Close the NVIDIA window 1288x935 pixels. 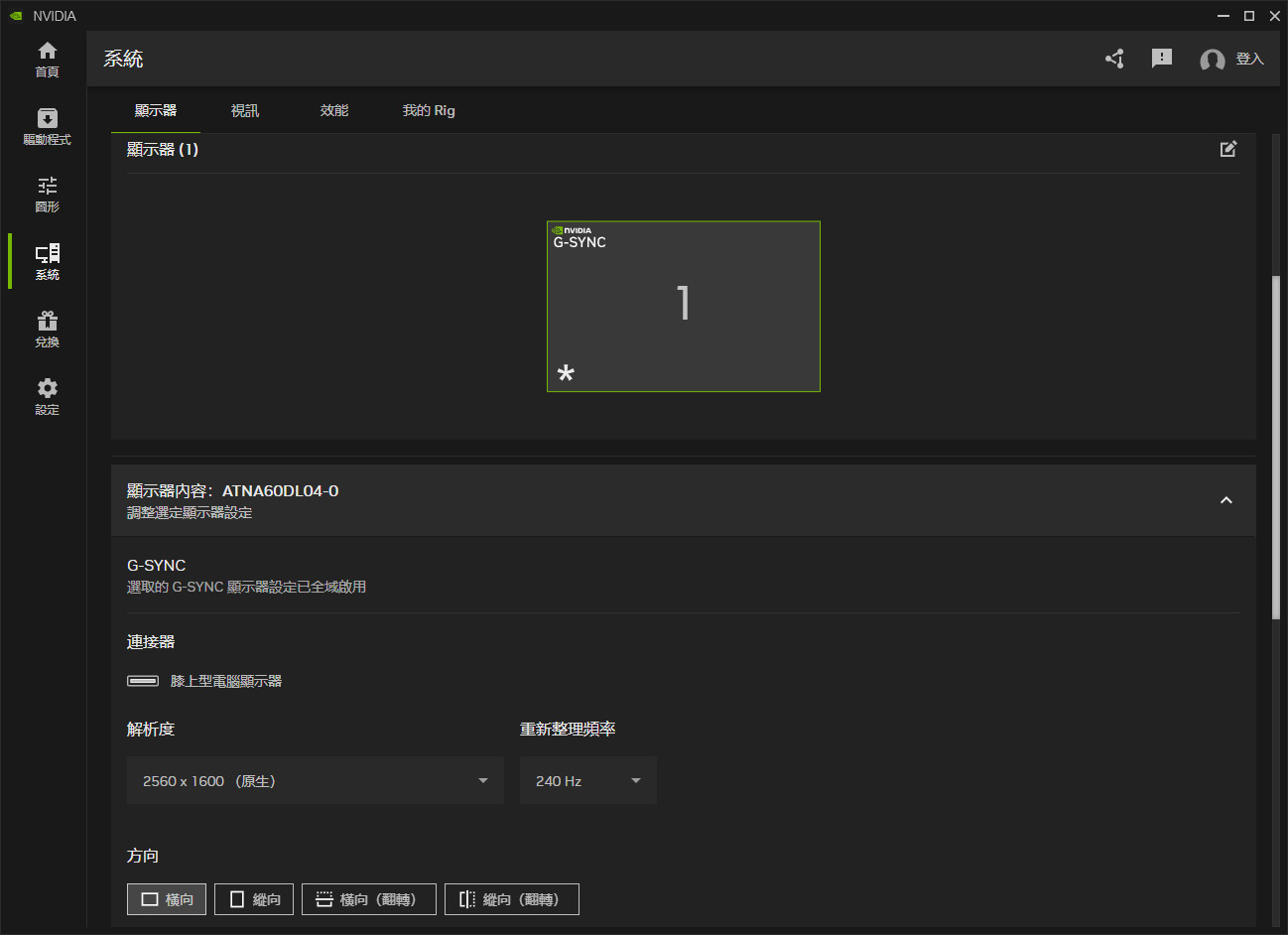[x=1275, y=16]
